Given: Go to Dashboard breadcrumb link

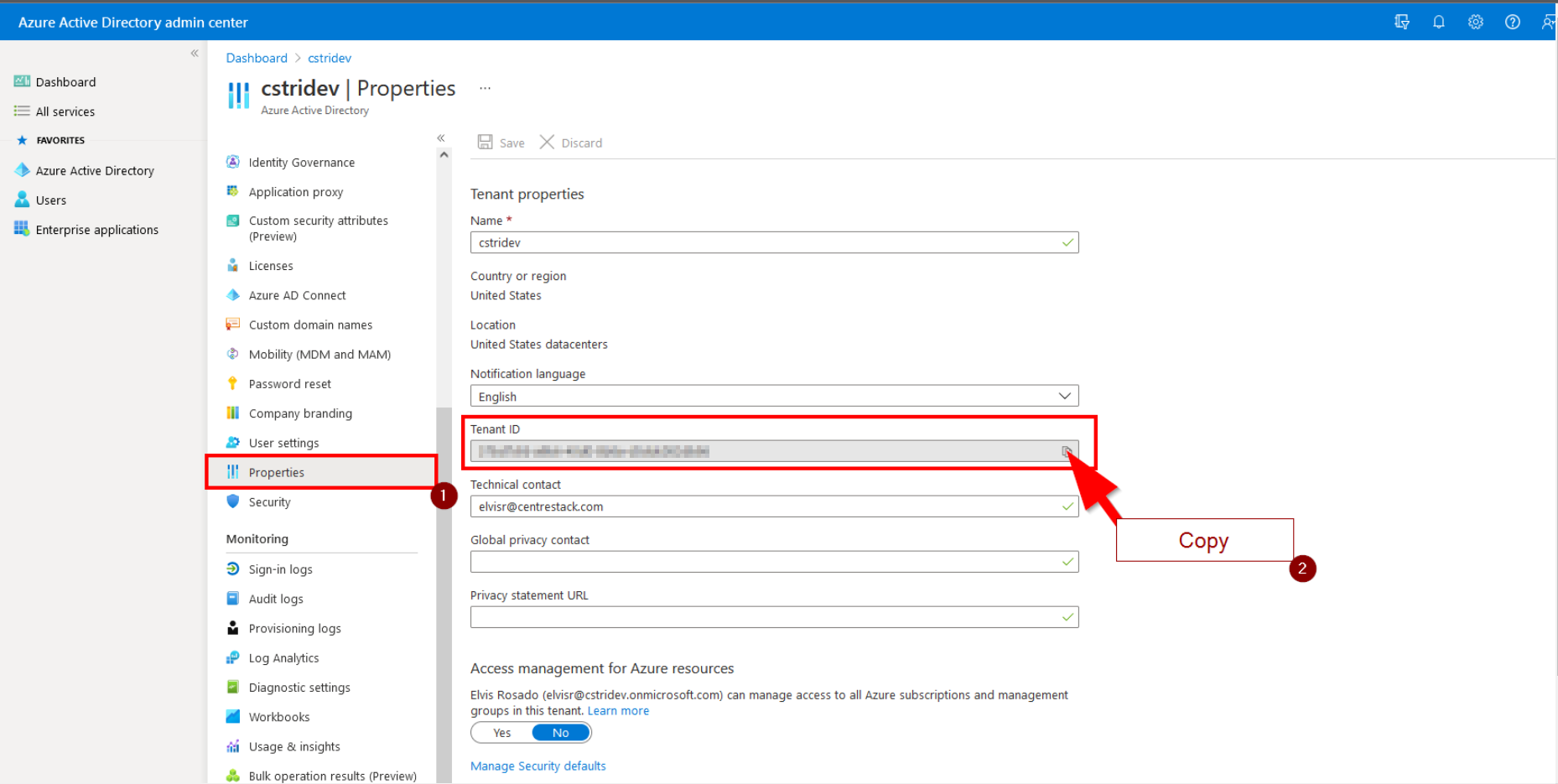Looking at the screenshot, I should pos(257,58).
